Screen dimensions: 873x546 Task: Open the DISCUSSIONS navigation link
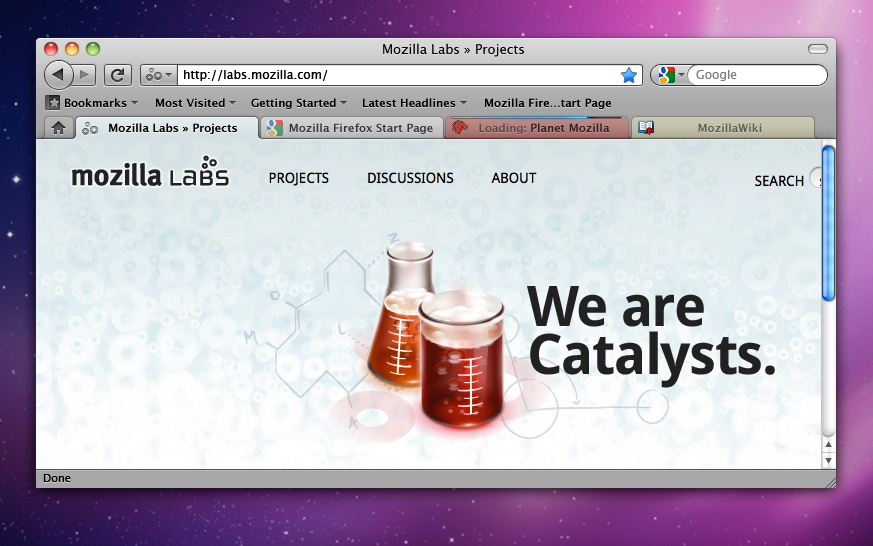click(410, 178)
